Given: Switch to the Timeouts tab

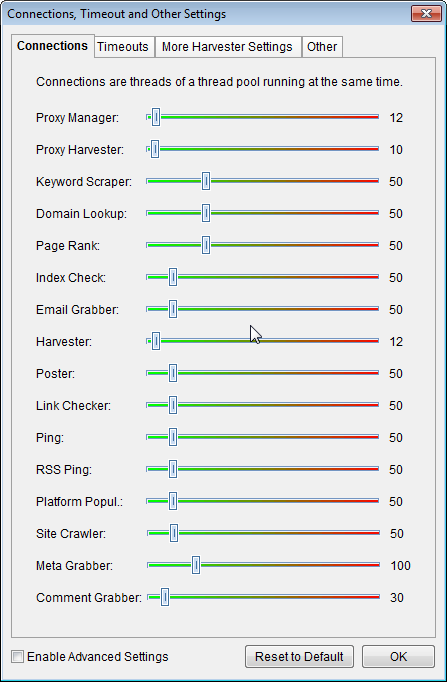Looking at the screenshot, I should [x=123, y=47].
